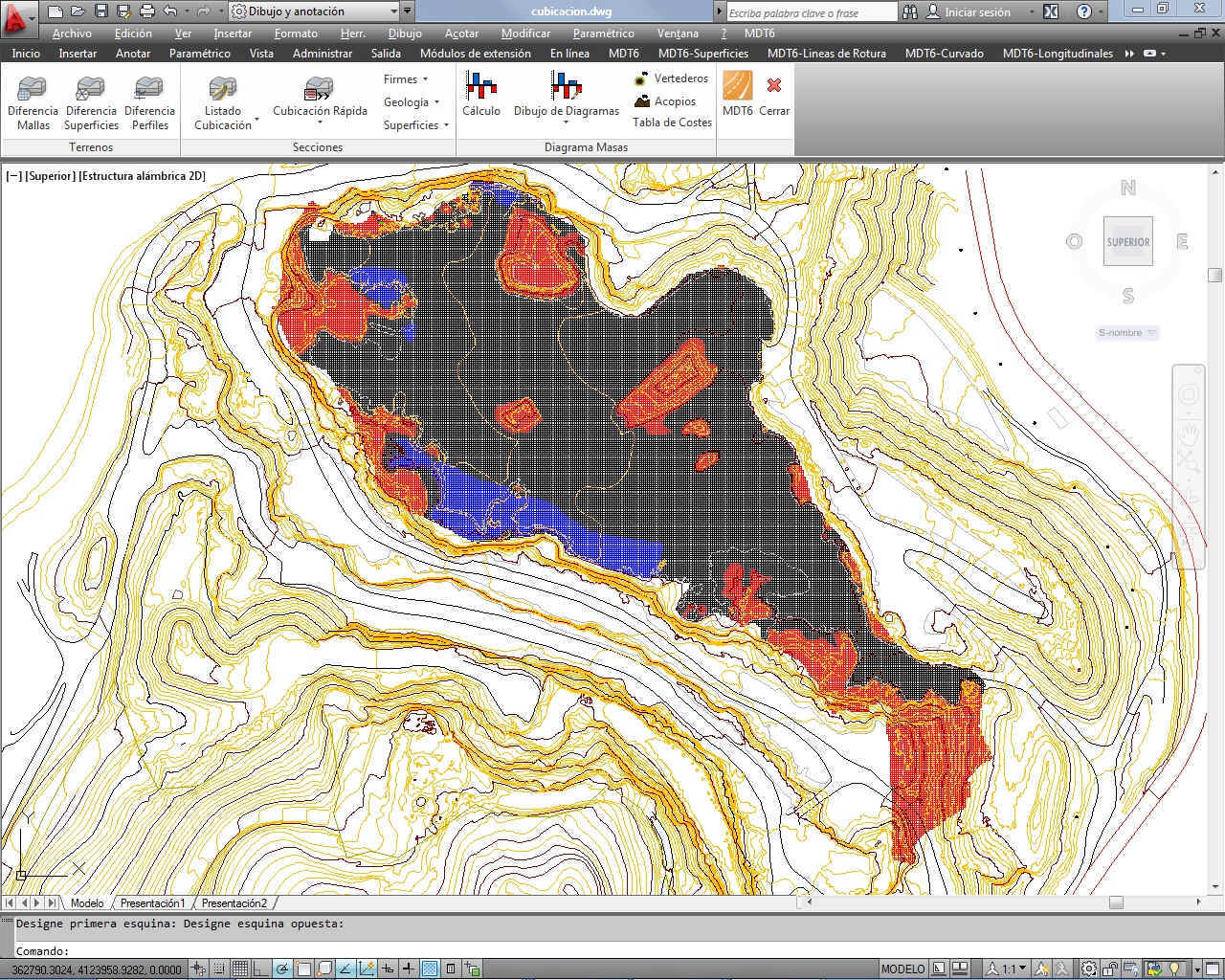Click the Cerrar red X icon
The image size is (1225, 980).
pos(774,86)
